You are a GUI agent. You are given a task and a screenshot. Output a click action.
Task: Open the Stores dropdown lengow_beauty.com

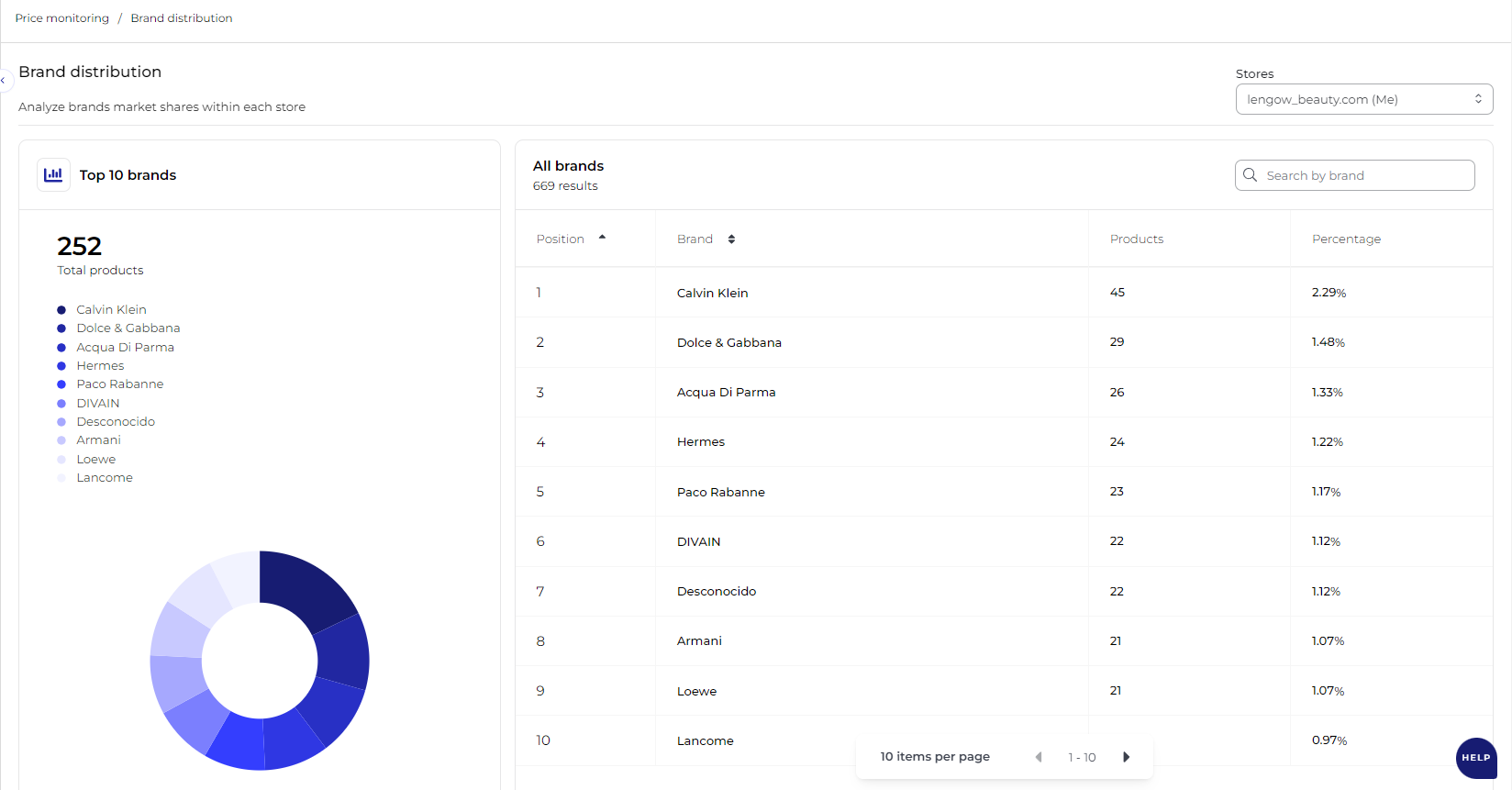click(1363, 99)
